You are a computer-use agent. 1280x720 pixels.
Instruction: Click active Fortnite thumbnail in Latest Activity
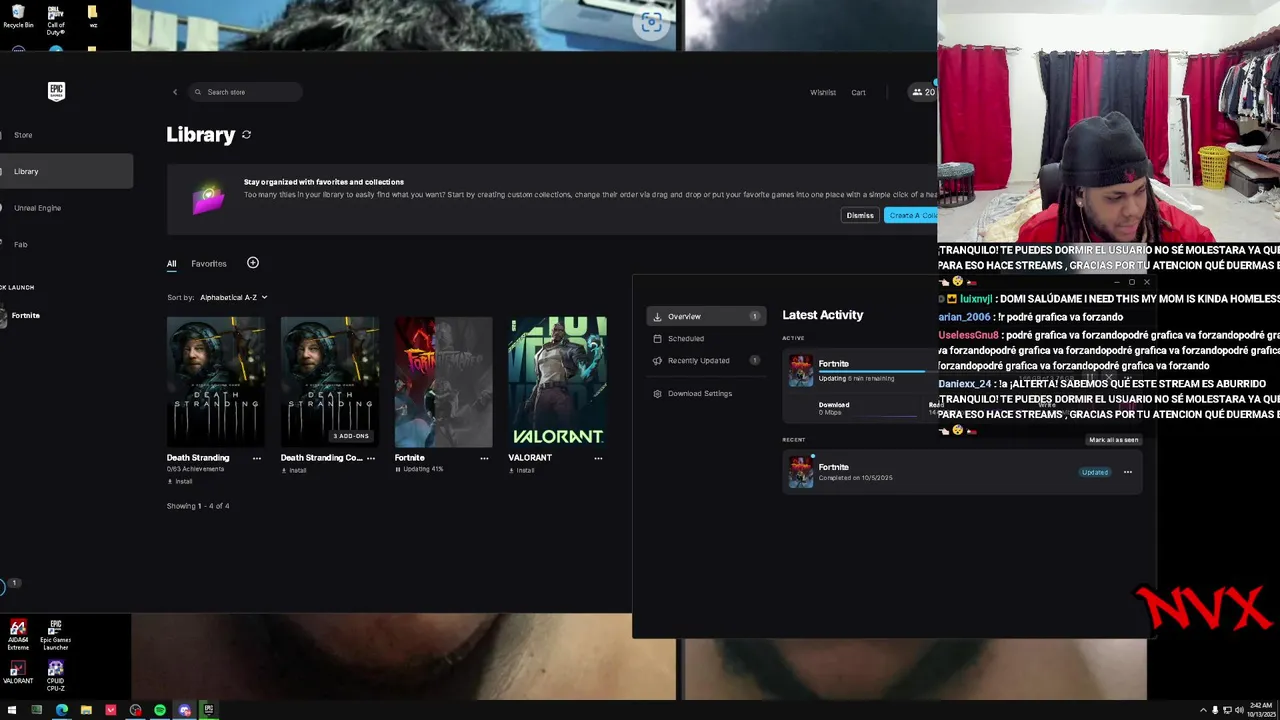[x=801, y=370]
